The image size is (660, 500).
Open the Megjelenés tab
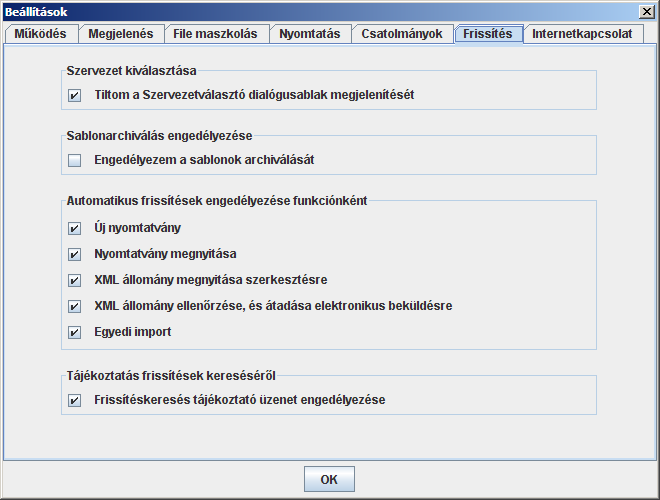point(121,34)
